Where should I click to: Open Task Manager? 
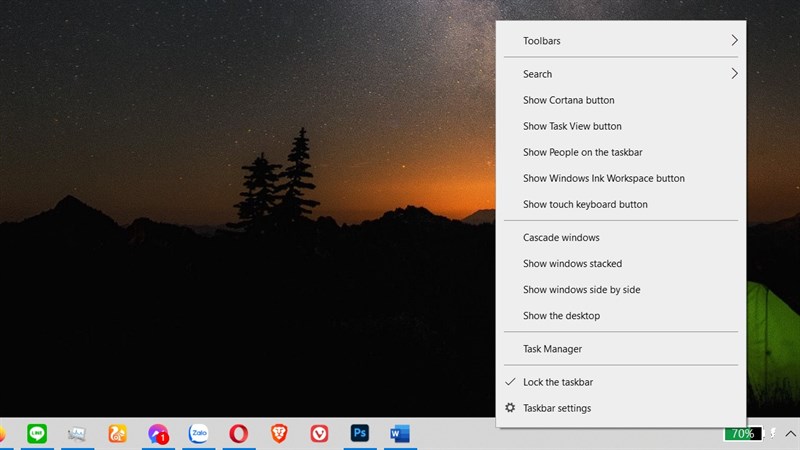pos(552,349)
